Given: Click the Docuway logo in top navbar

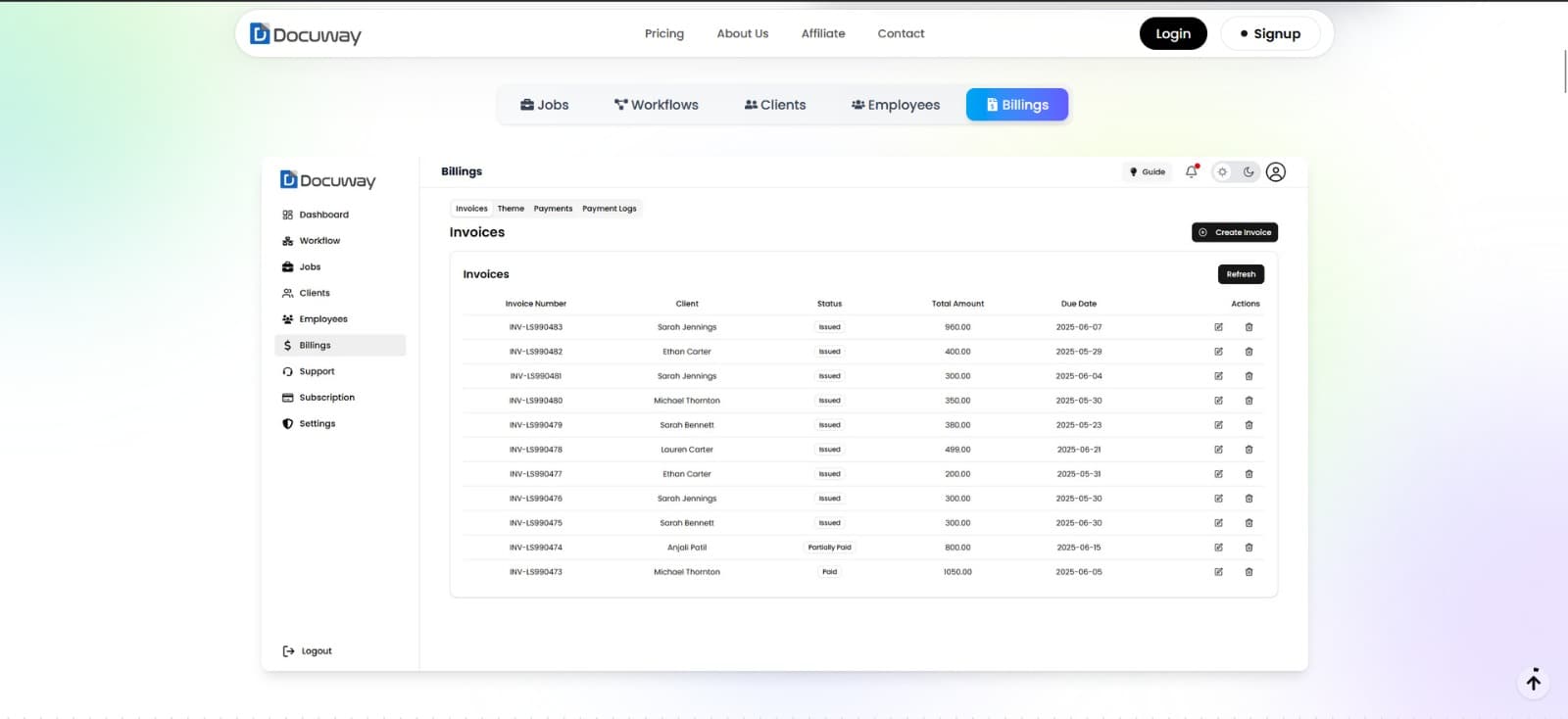Looking at the screenshot, I should pyautogui.click(x=306, y=34).
